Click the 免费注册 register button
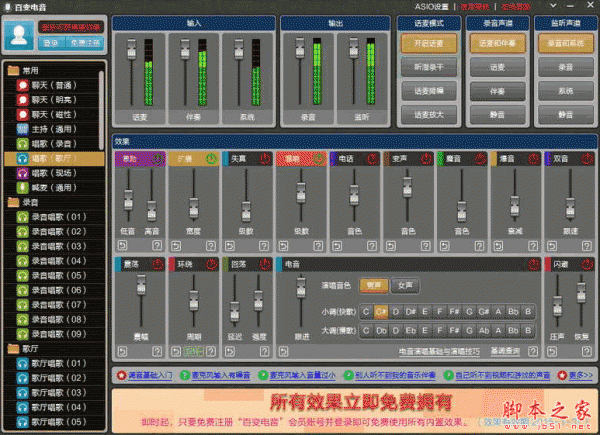The image size is (600, 435). point(85,43)
